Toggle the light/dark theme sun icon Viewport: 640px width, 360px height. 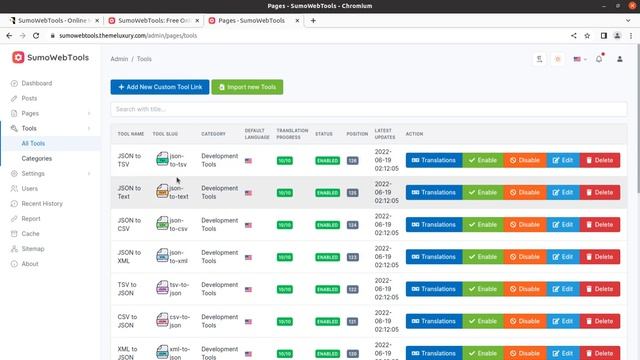(x=558, y=59)
